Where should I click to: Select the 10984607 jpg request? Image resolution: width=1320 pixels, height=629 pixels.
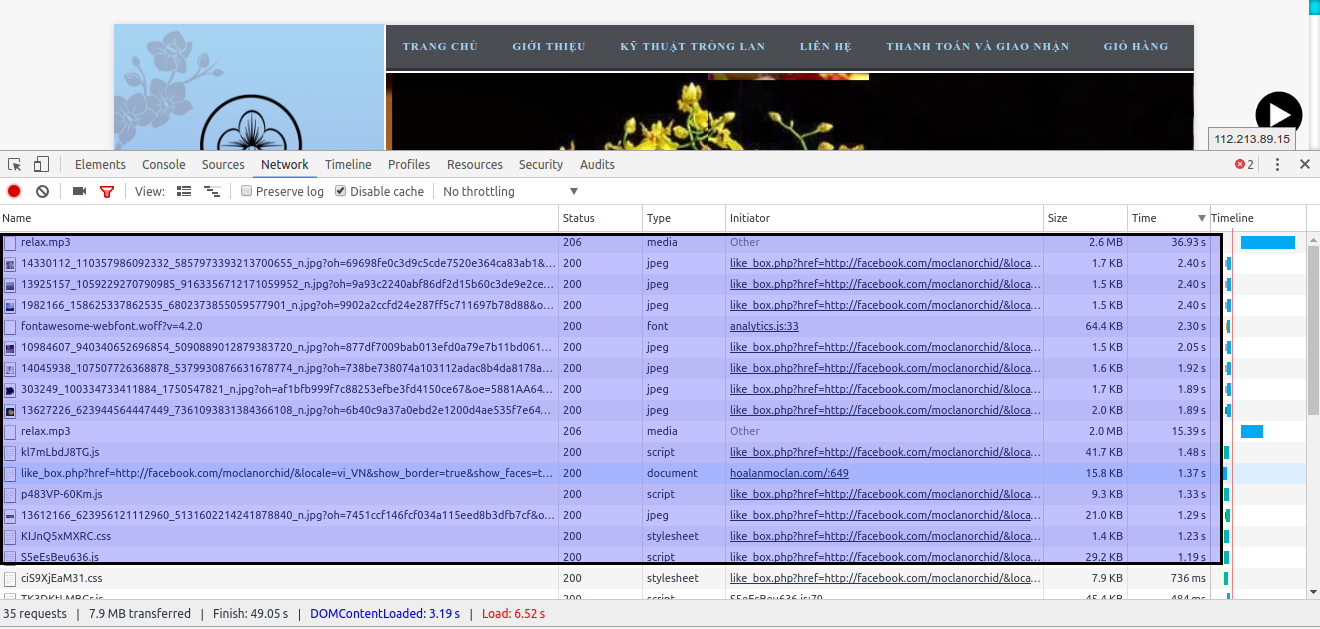(x=653, y=347)
